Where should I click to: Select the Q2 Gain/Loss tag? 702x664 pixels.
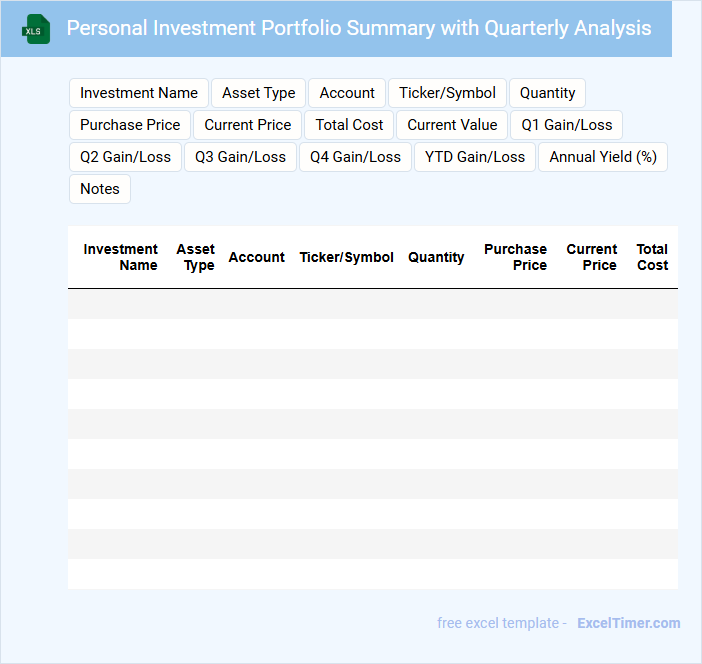(125, 157)
